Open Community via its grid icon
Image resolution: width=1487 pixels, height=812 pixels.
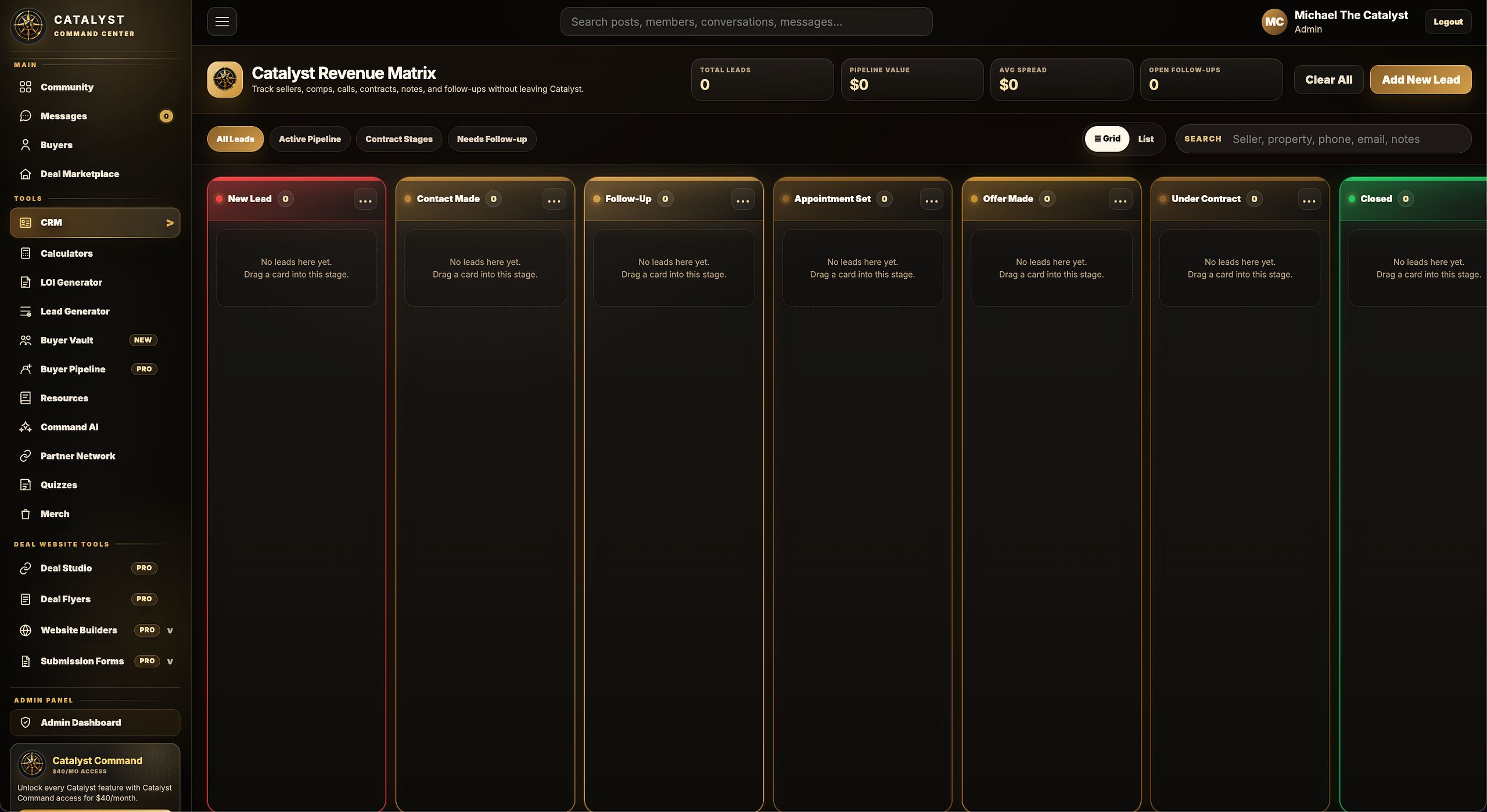(x=25, y=87)
